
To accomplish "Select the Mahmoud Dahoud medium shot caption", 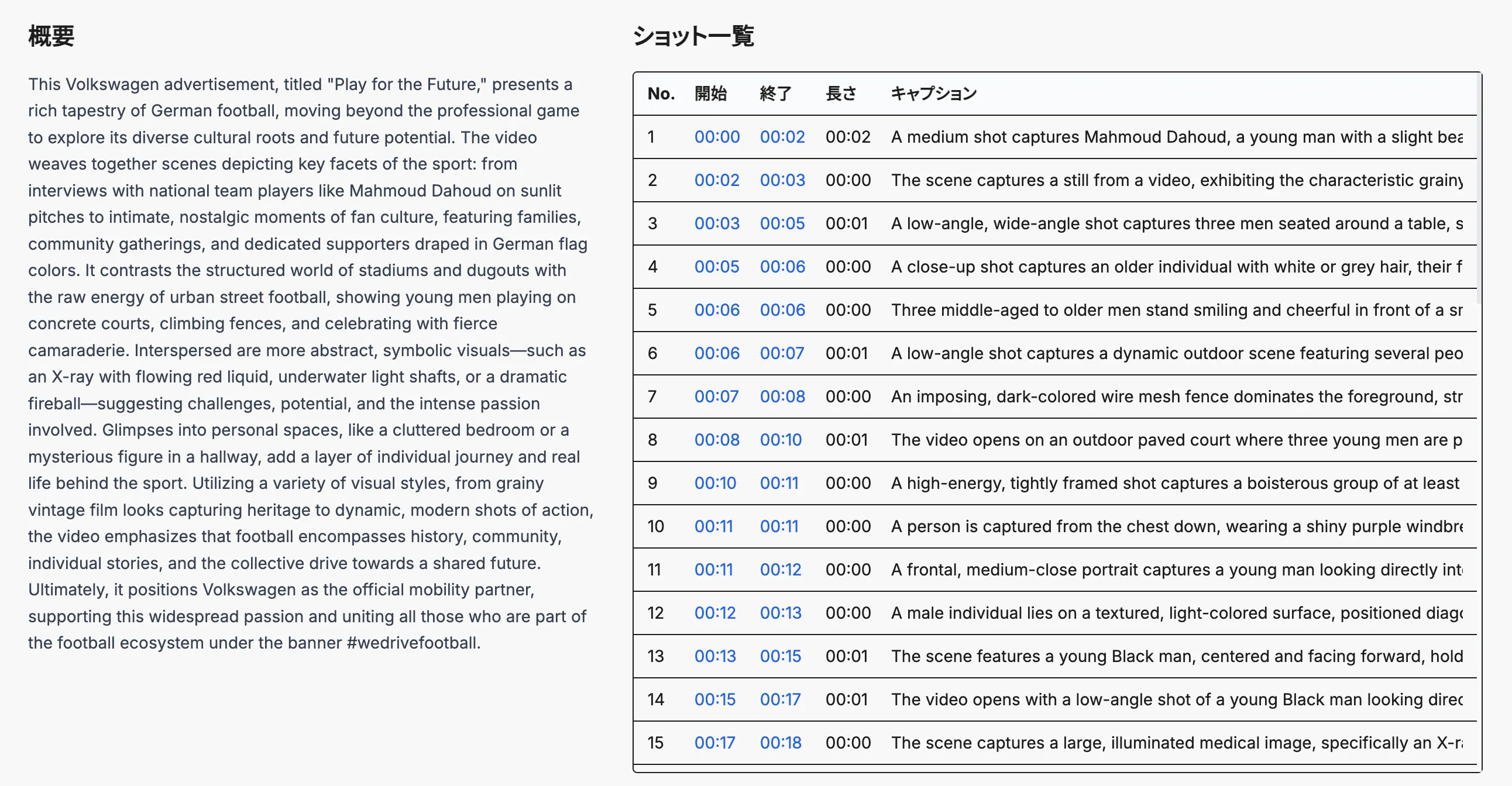I will click(x=1177, y=137).
